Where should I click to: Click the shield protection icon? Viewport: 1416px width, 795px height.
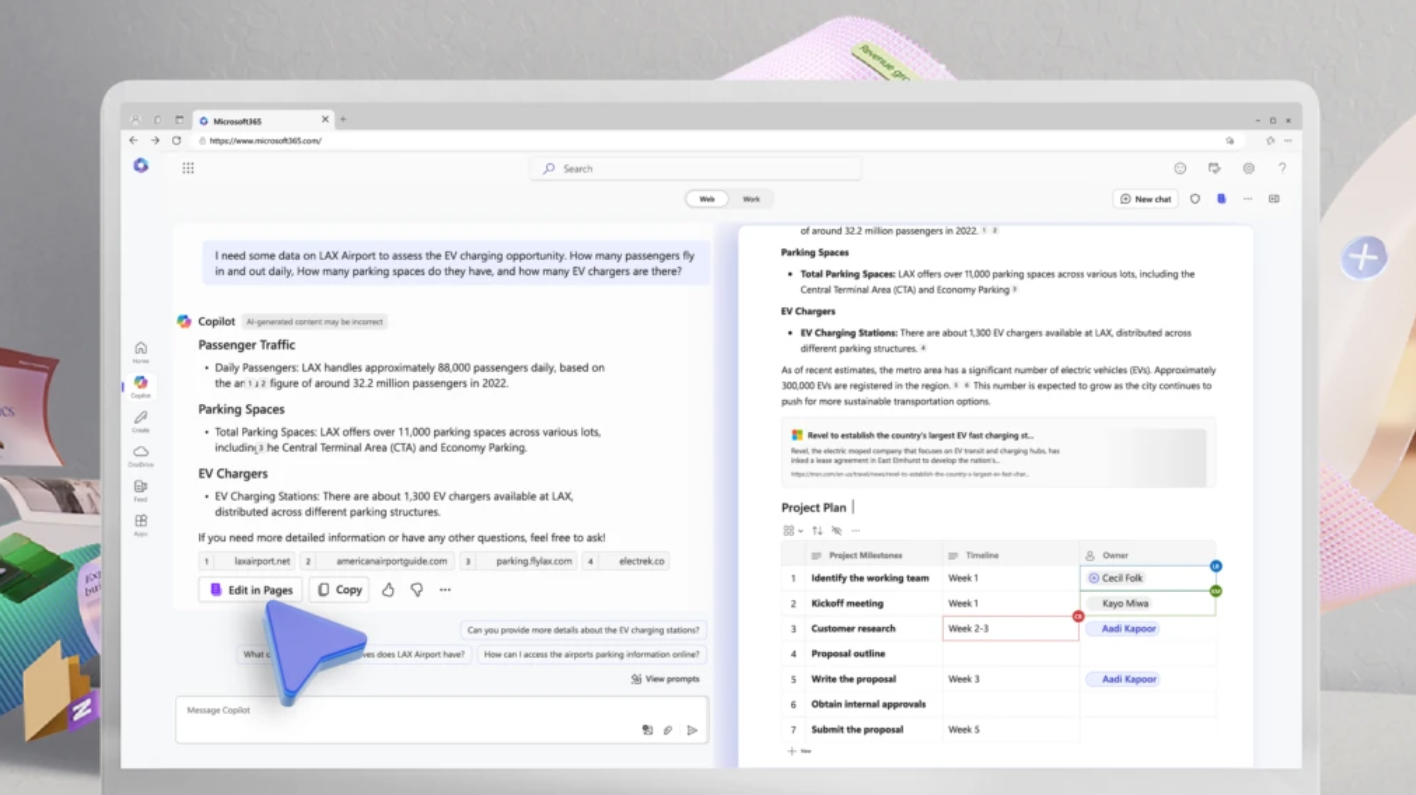(1195, 199)
